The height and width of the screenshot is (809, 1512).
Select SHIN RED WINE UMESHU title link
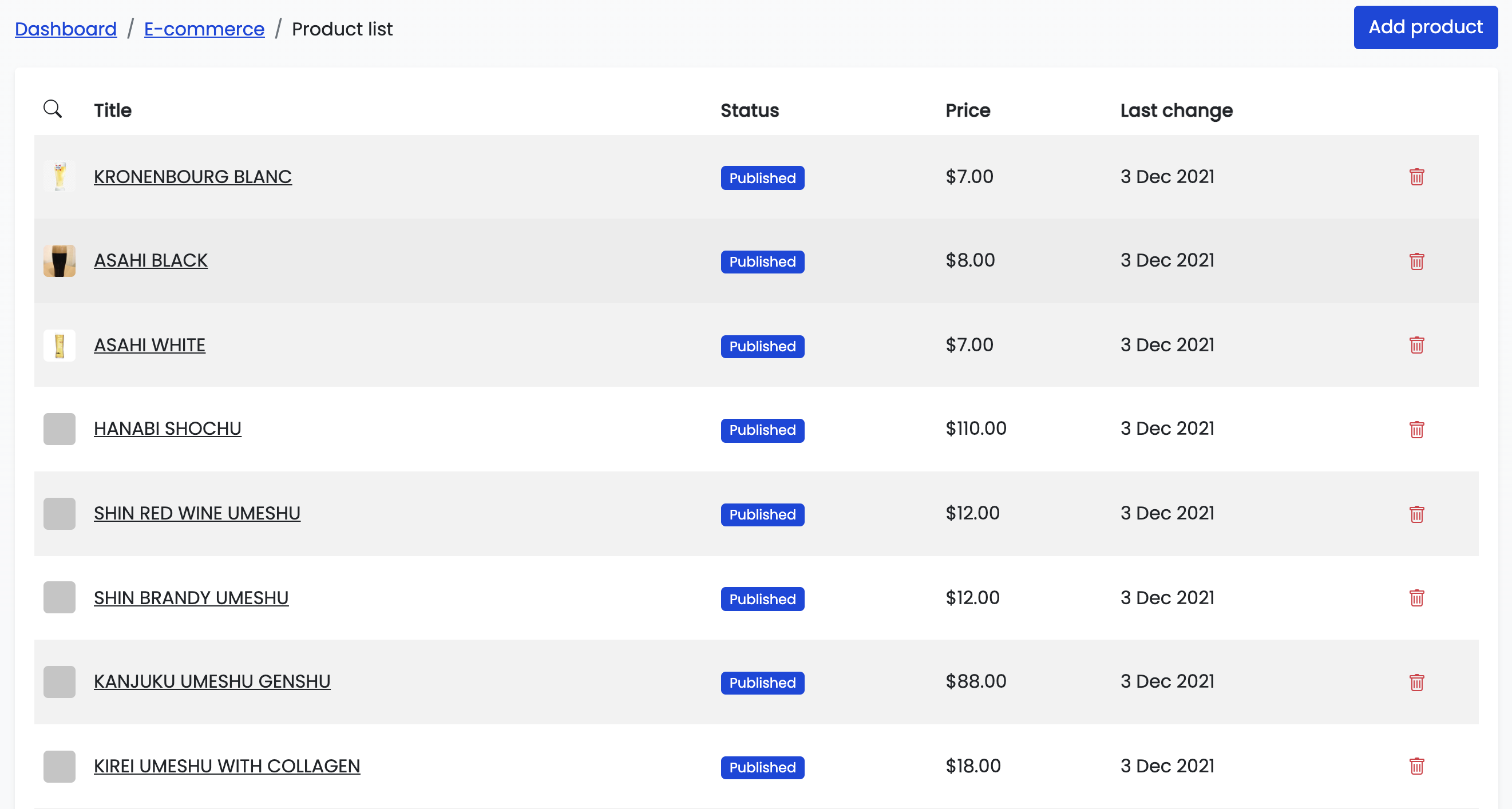(x=197, y=513)
